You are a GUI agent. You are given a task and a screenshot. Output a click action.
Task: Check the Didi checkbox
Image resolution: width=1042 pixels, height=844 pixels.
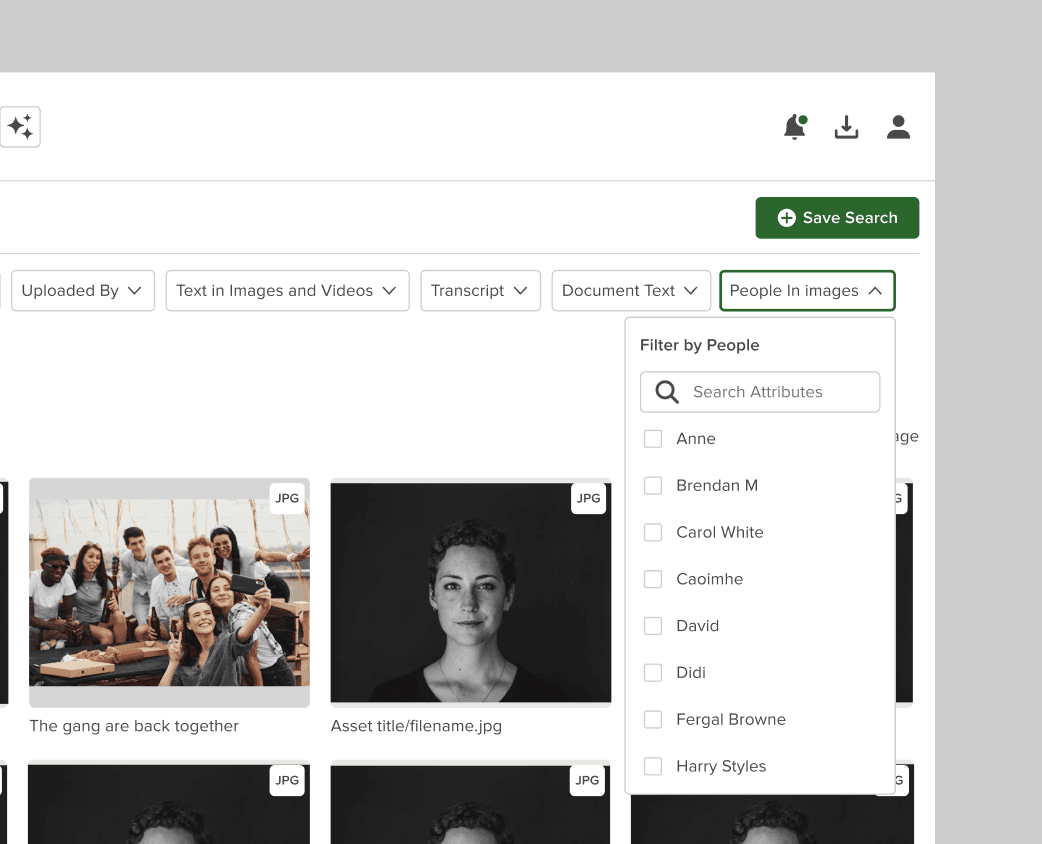pos(653,673)
